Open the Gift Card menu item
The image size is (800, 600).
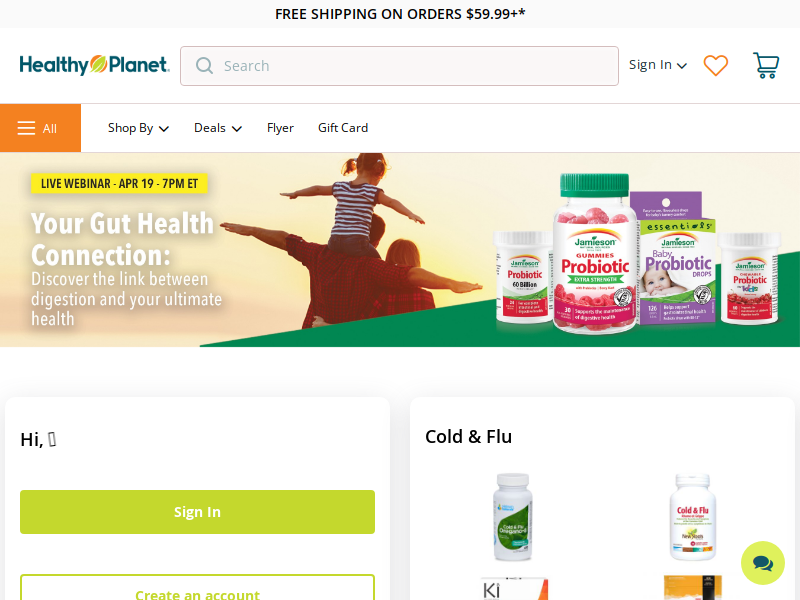(343, 128)
